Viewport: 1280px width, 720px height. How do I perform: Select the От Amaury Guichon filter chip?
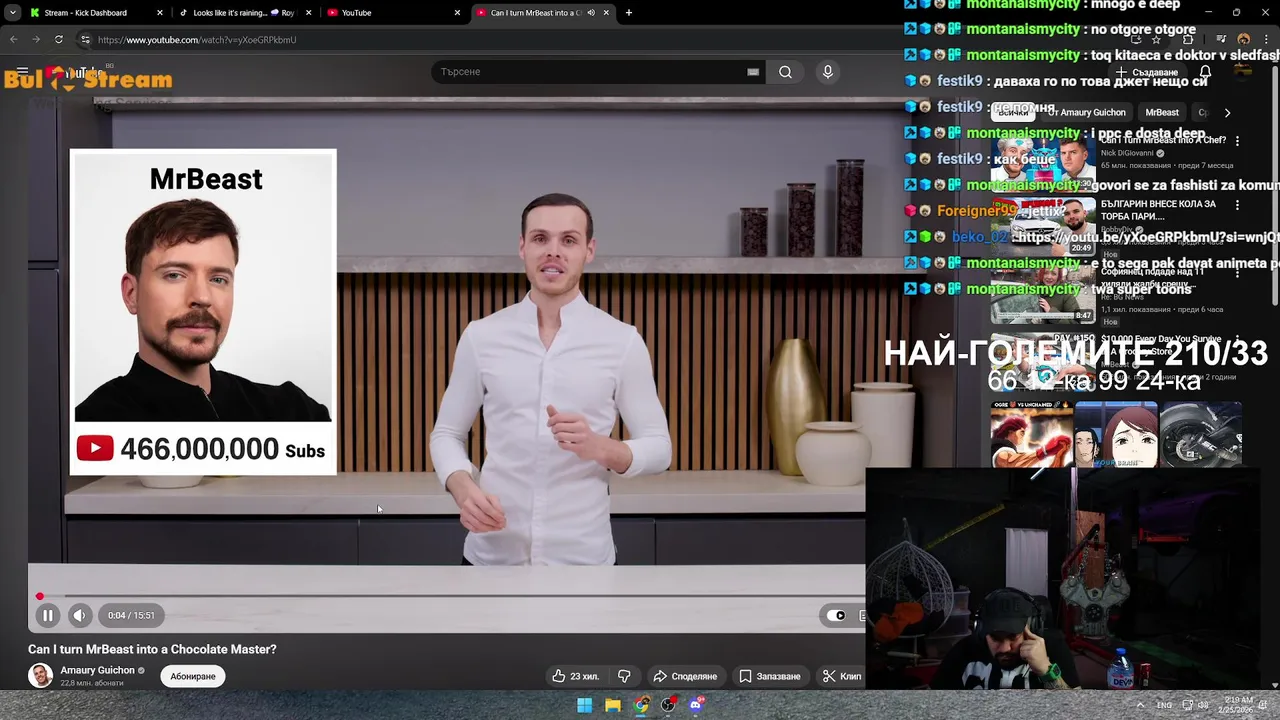point(1087,113)
